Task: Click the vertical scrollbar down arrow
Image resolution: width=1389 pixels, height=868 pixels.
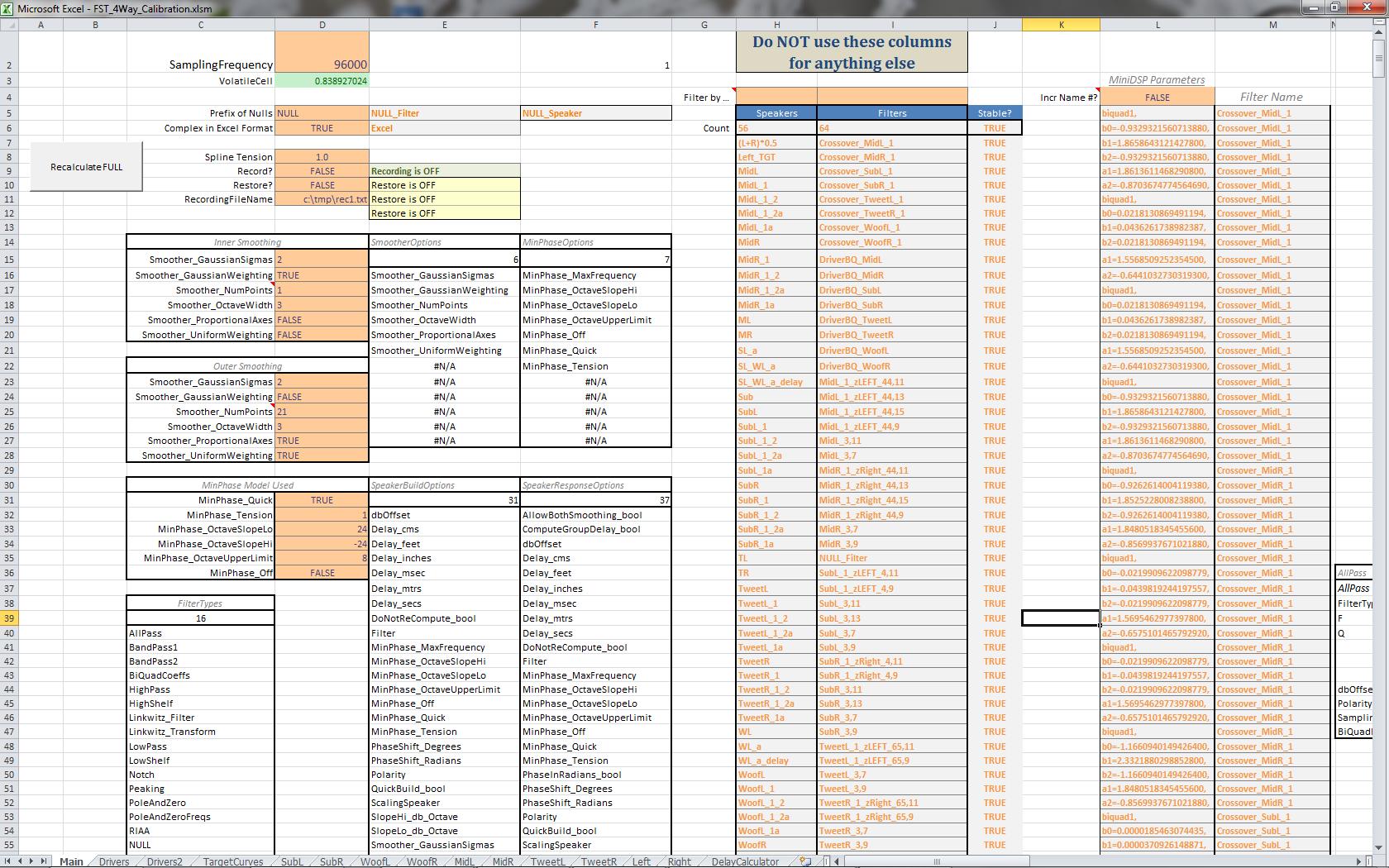Action: click(1377, 847)
